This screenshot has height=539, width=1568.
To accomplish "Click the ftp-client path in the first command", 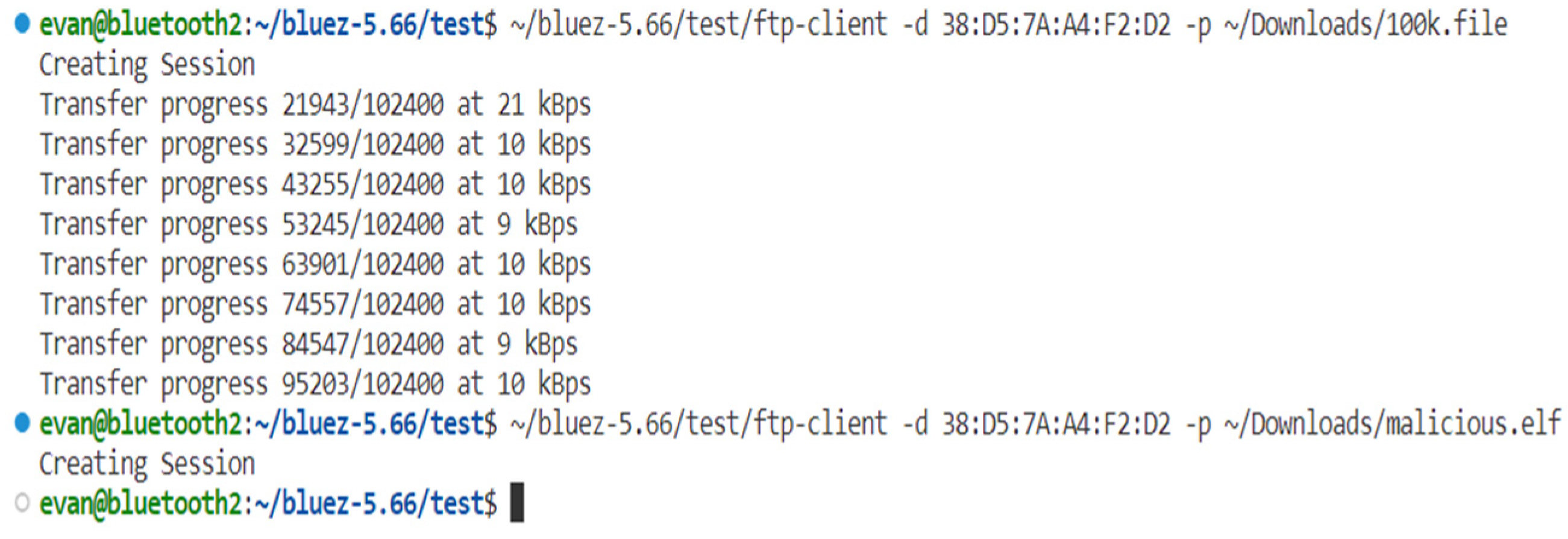I will [x=698, y=25].
